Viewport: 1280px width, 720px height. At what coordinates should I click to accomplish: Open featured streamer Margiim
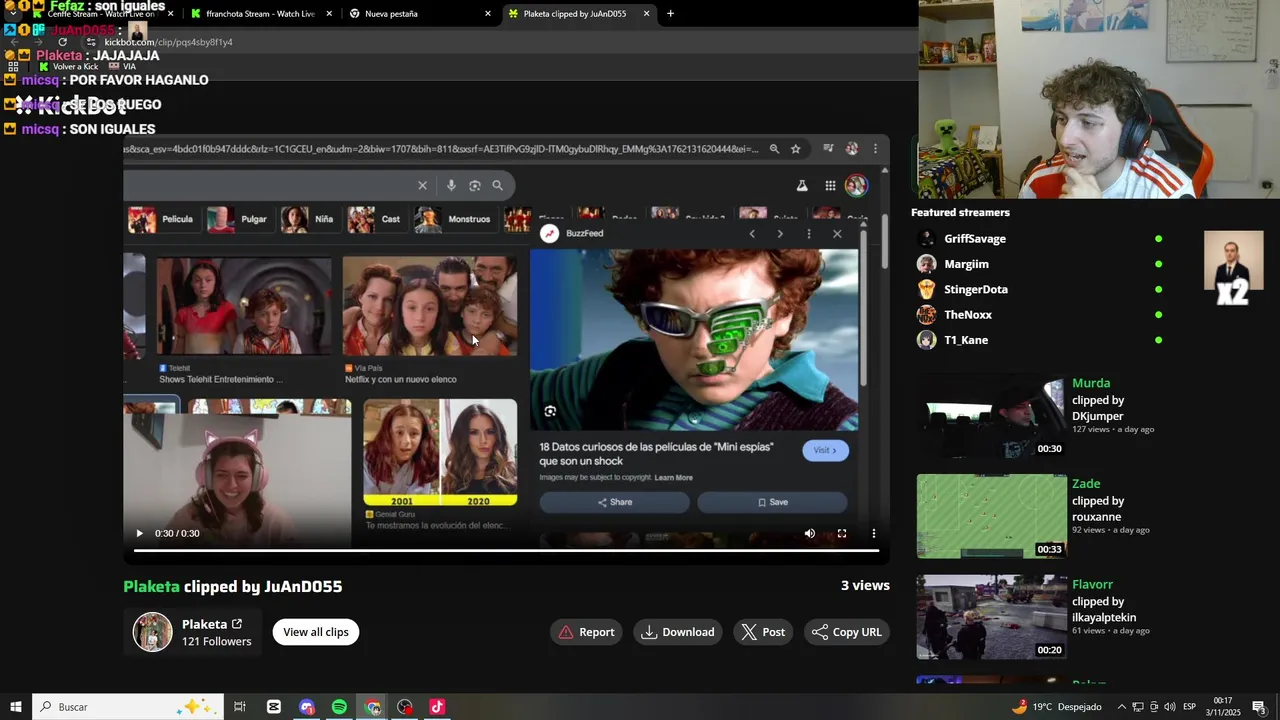click(x=966, y=264)
